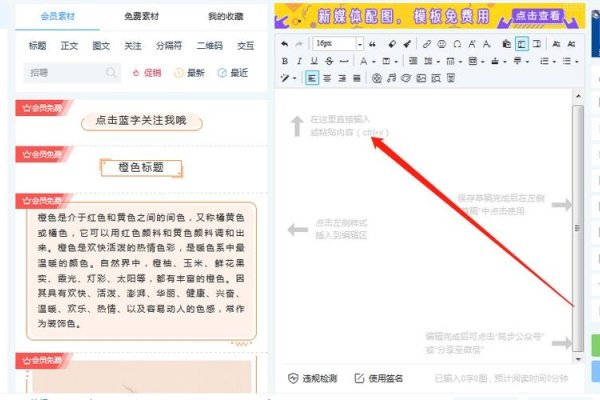Toggle align left
The width and height of the screenshot is (600, 400).
pyautogui.click(x=312, y=78)
